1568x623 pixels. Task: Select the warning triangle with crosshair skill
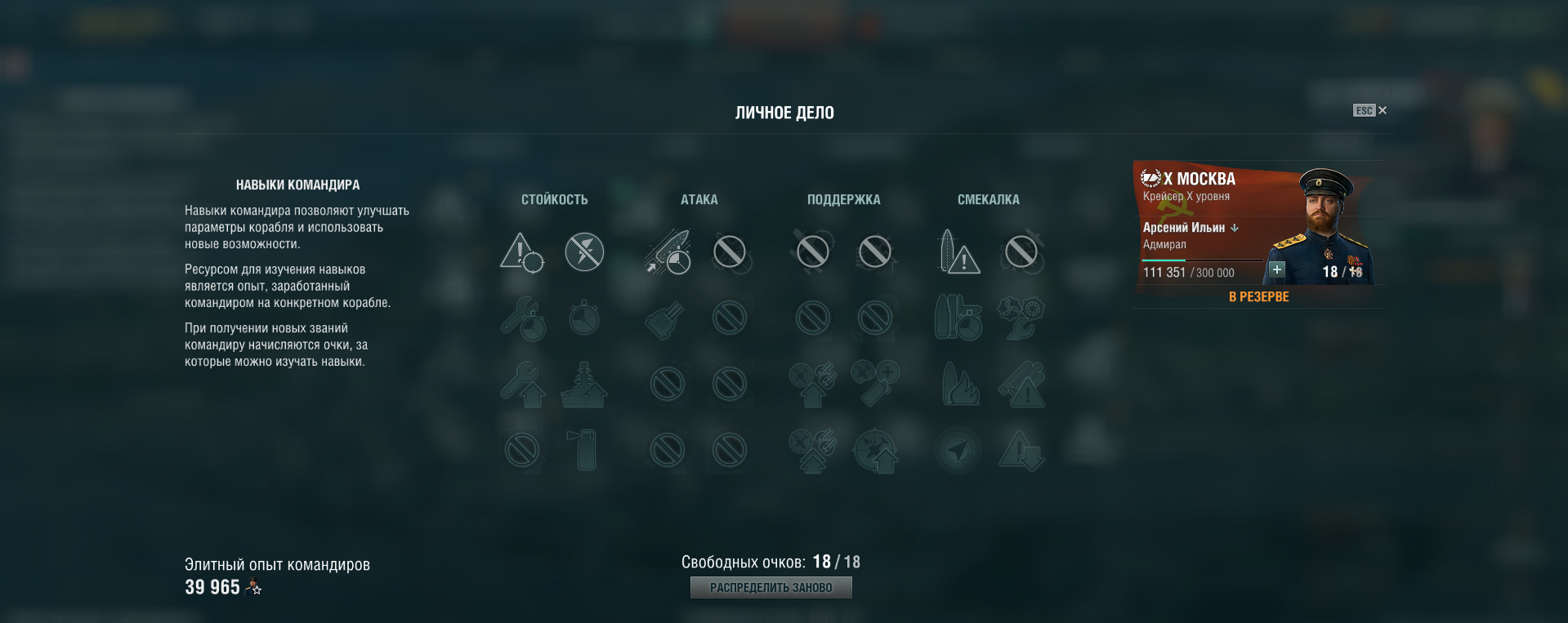click(x=522, y=251)
